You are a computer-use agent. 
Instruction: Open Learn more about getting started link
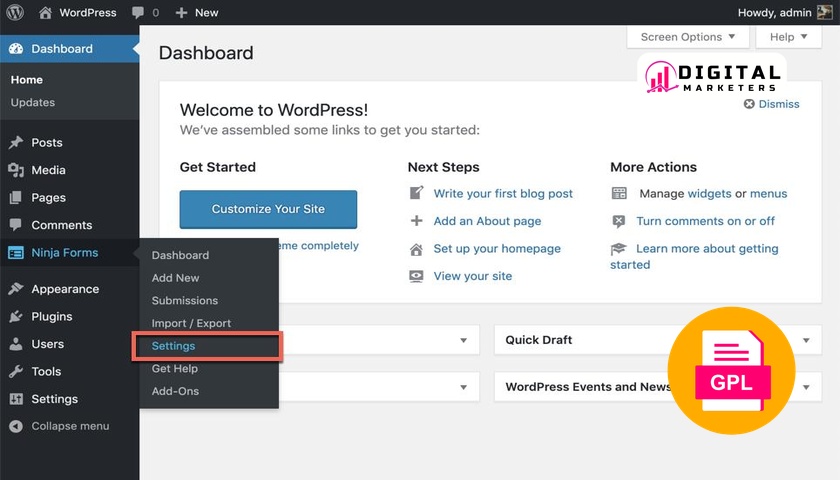(x=707, y=249)
